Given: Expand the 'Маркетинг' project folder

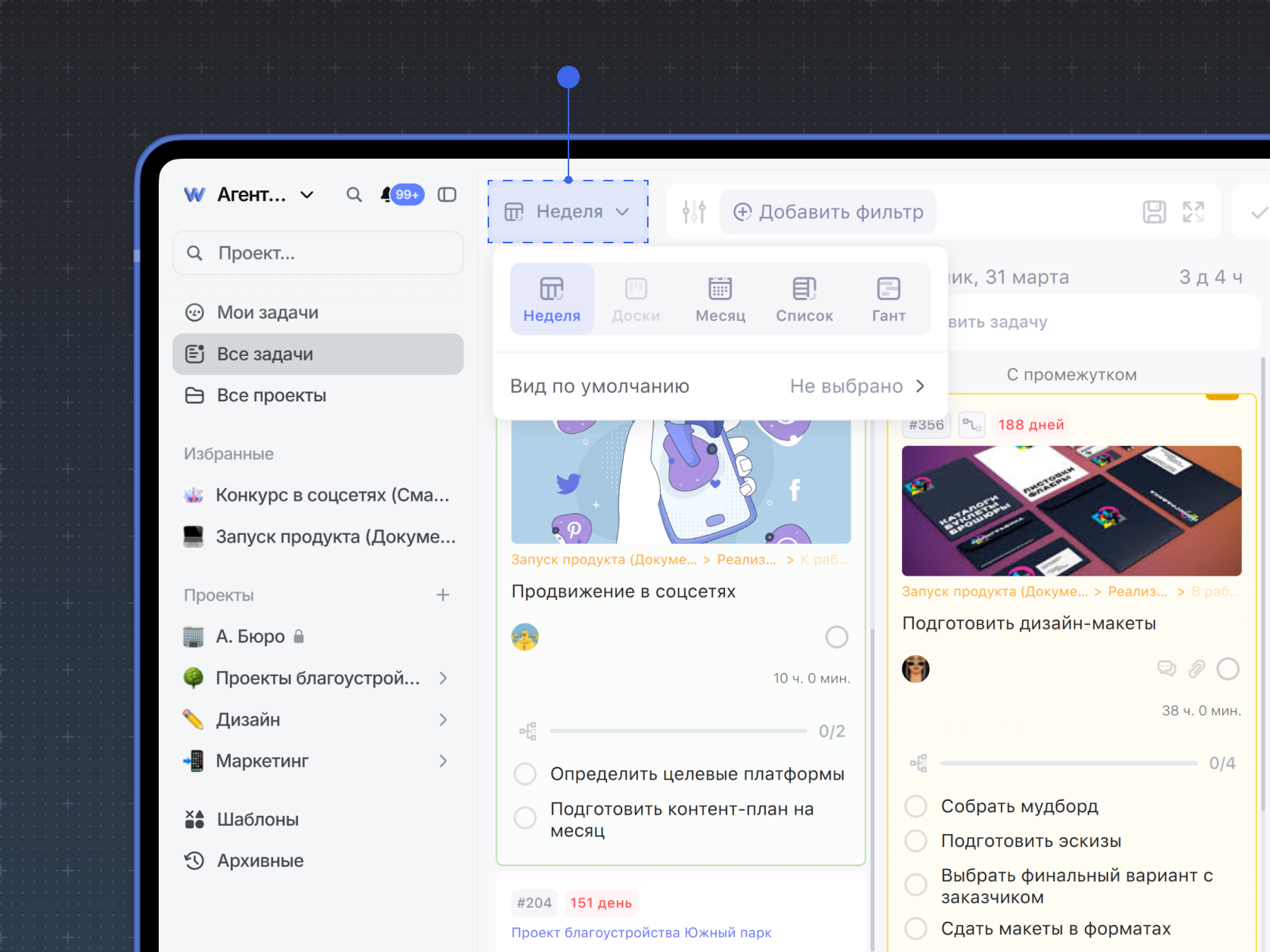Looking at the screenshot, I should pyautogui.click(x=443, y=761).
